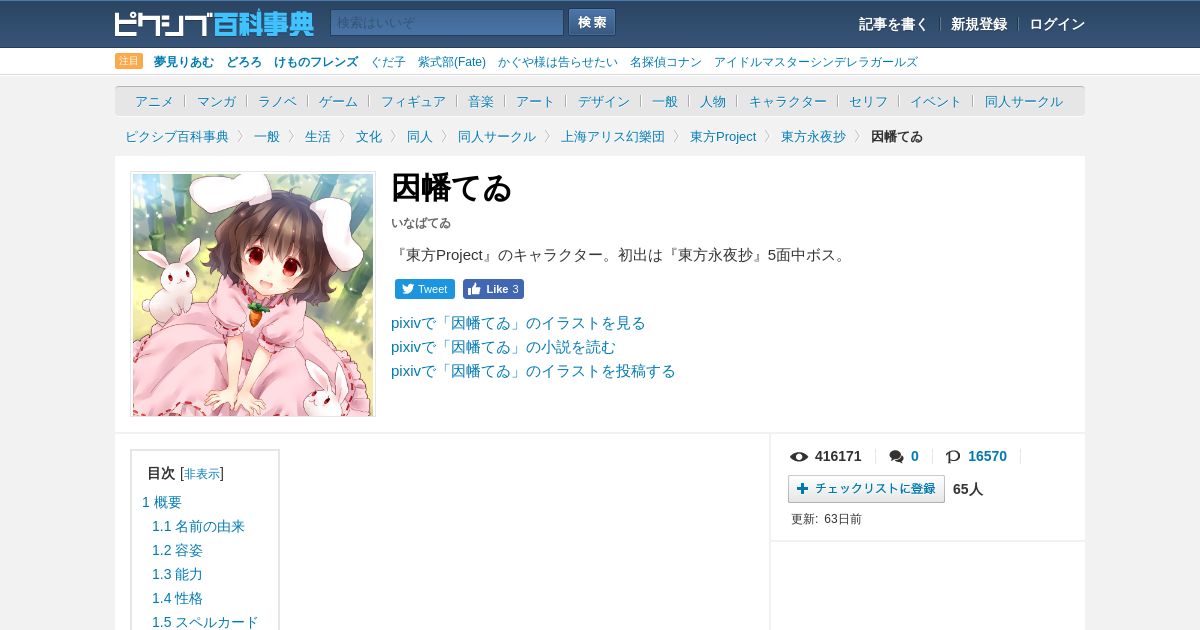Go to breadcrumb 同人サークル
The image size is (1200, 630).
(497, 136)
